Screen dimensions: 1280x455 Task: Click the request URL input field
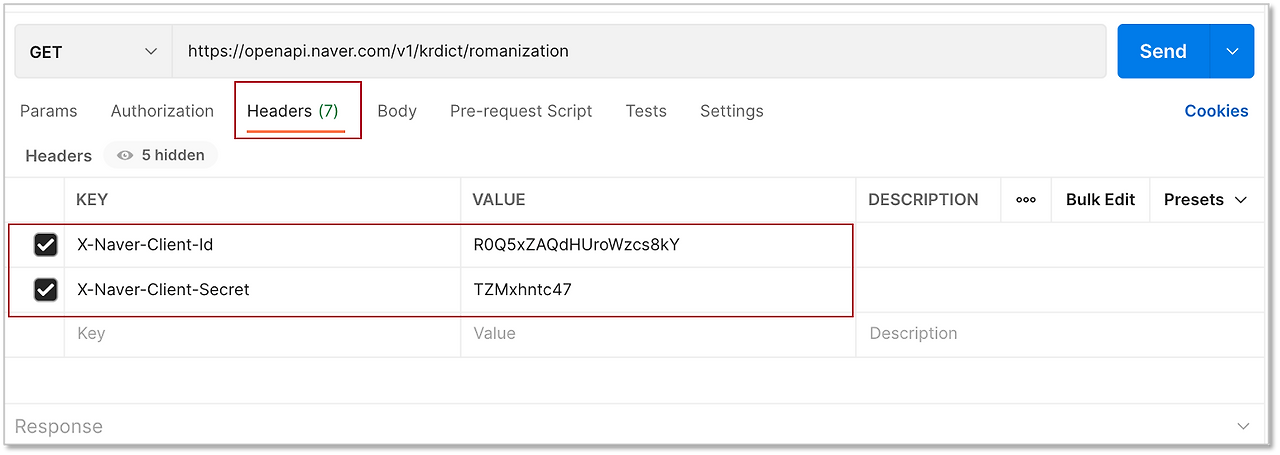[640, 51]
